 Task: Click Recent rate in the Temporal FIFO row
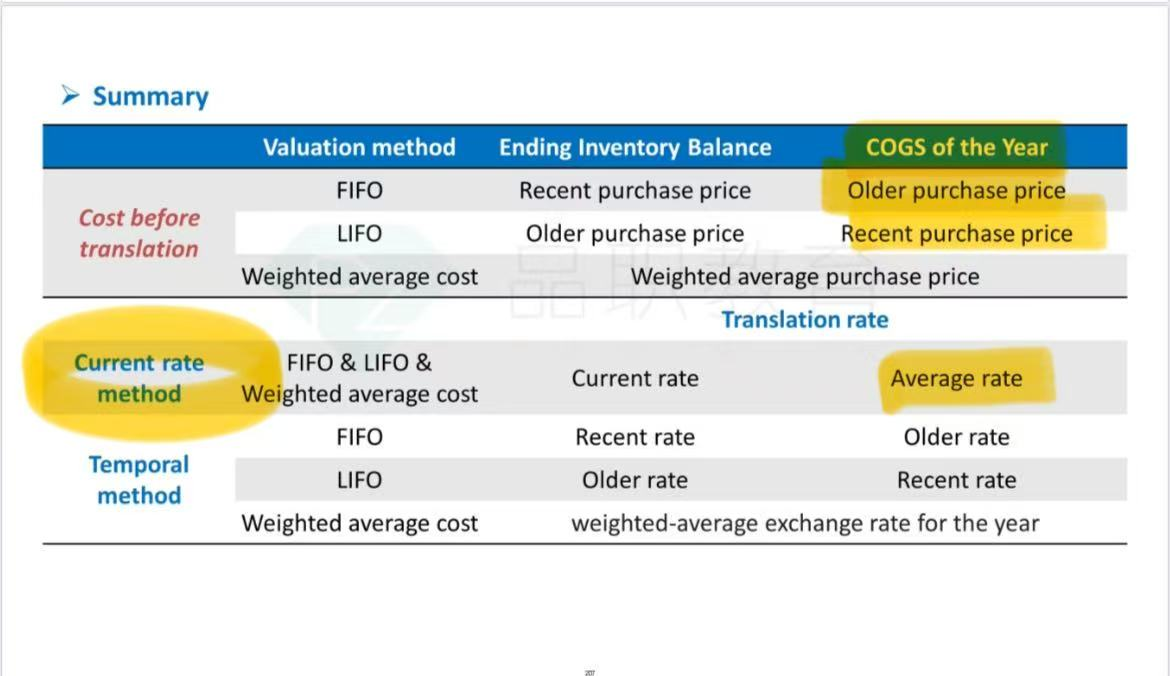(635, 436)
